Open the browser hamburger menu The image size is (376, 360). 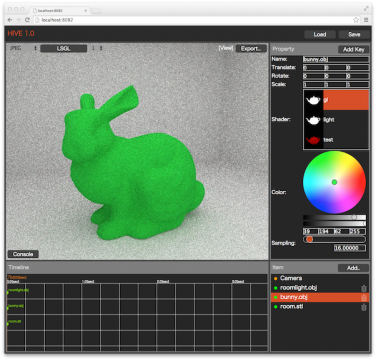coord(366,20)
